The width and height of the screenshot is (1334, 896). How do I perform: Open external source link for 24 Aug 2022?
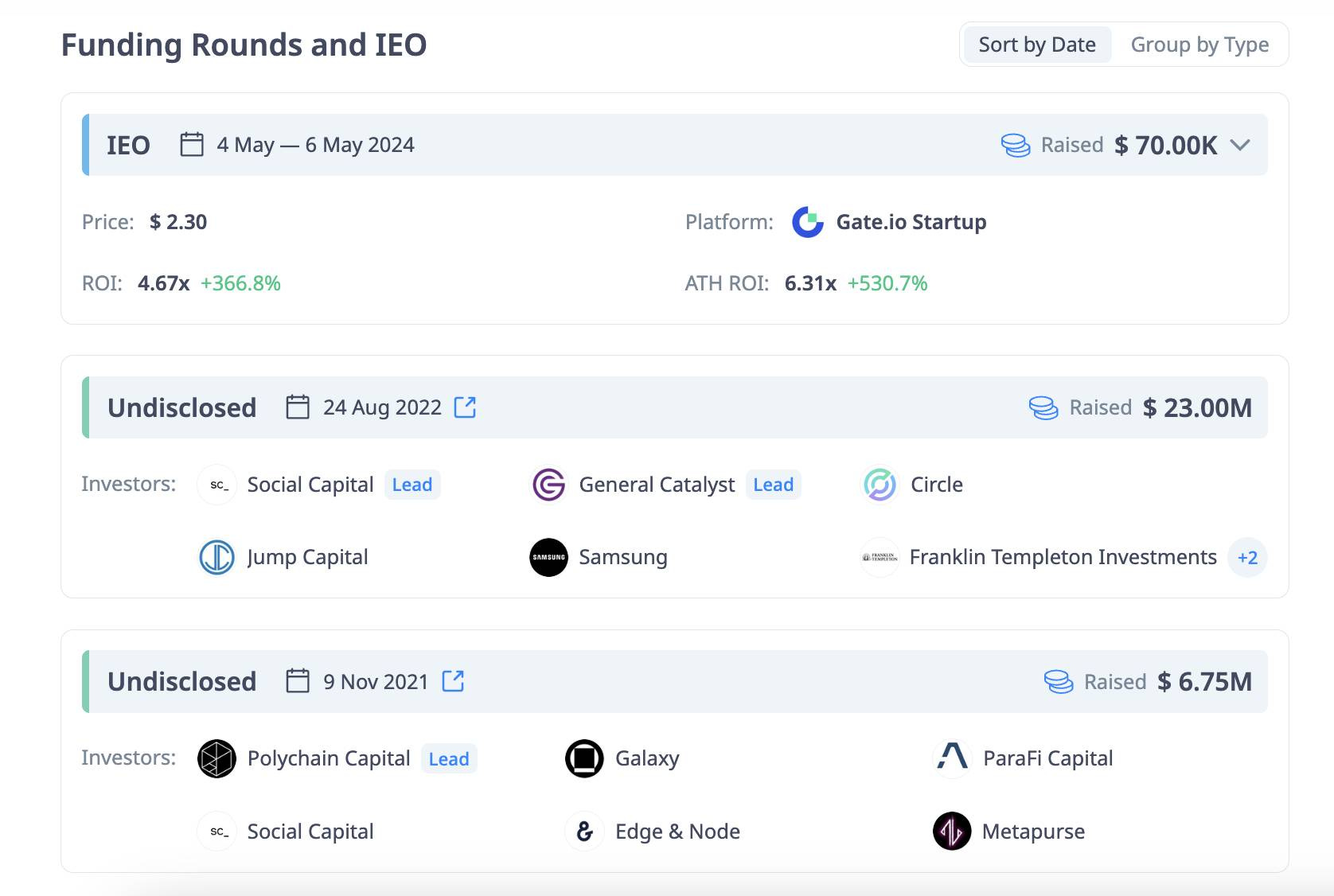click(465, 407)
